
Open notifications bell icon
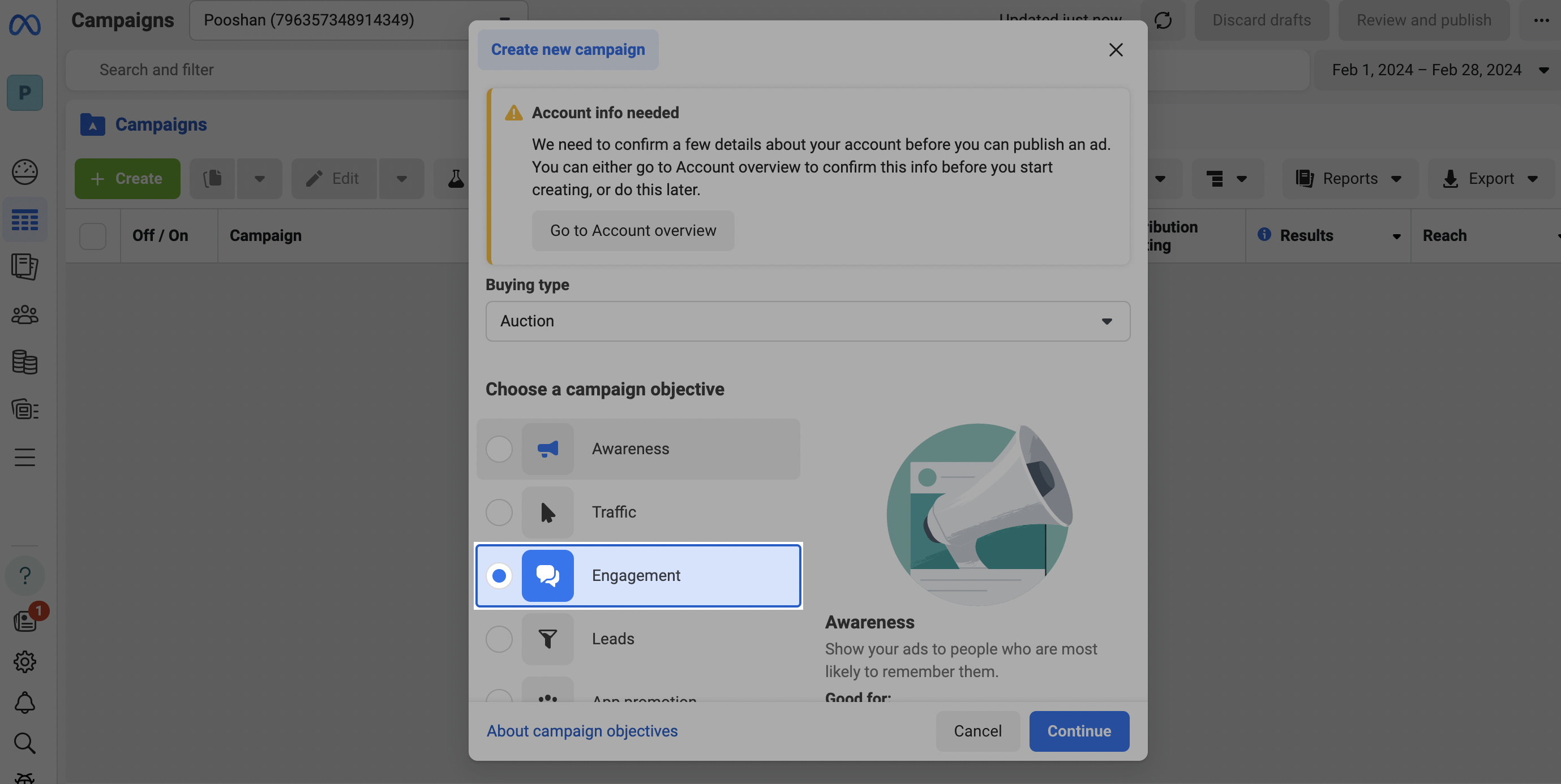25,703
